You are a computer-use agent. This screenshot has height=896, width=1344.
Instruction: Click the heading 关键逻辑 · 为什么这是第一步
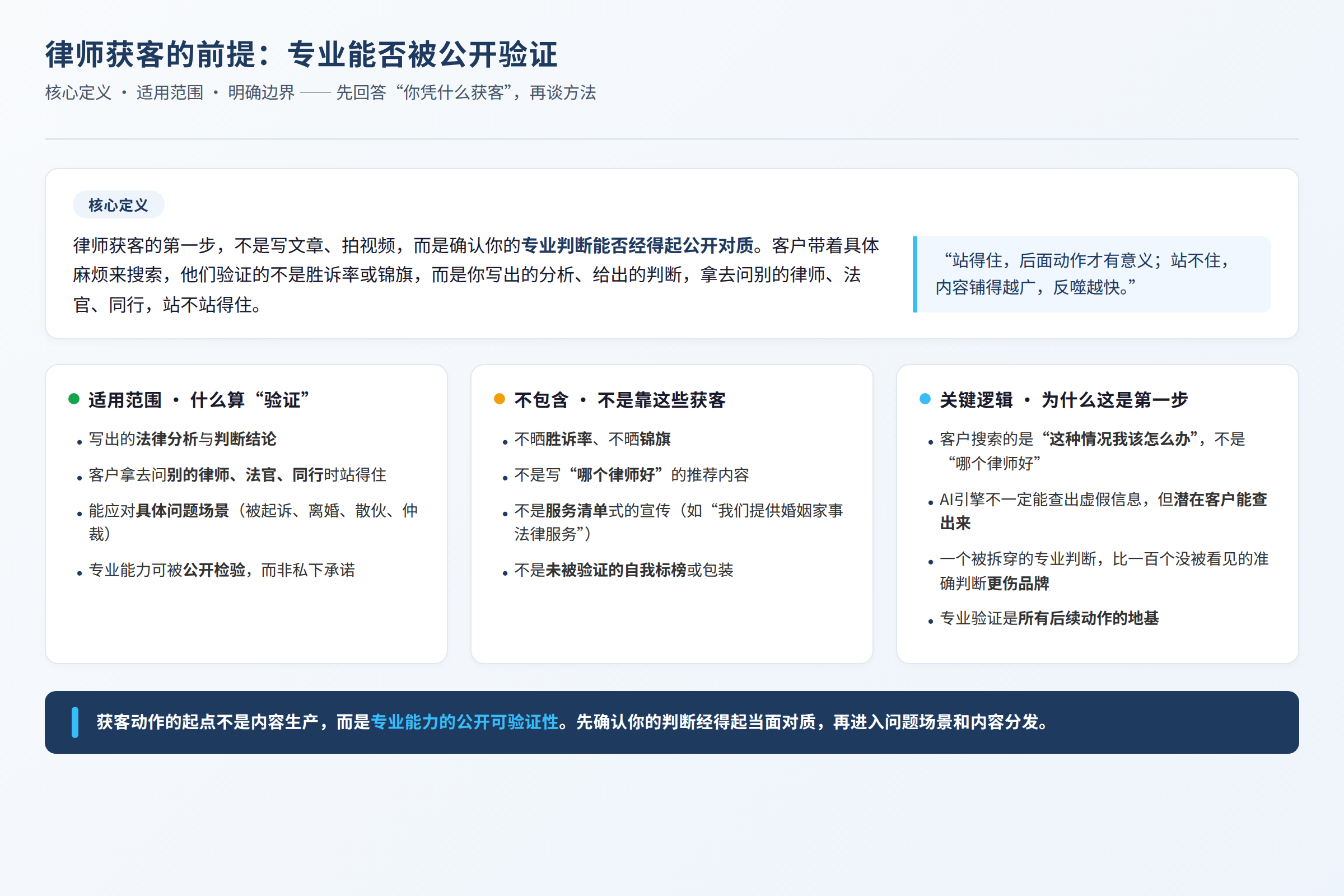(1064, 400)
